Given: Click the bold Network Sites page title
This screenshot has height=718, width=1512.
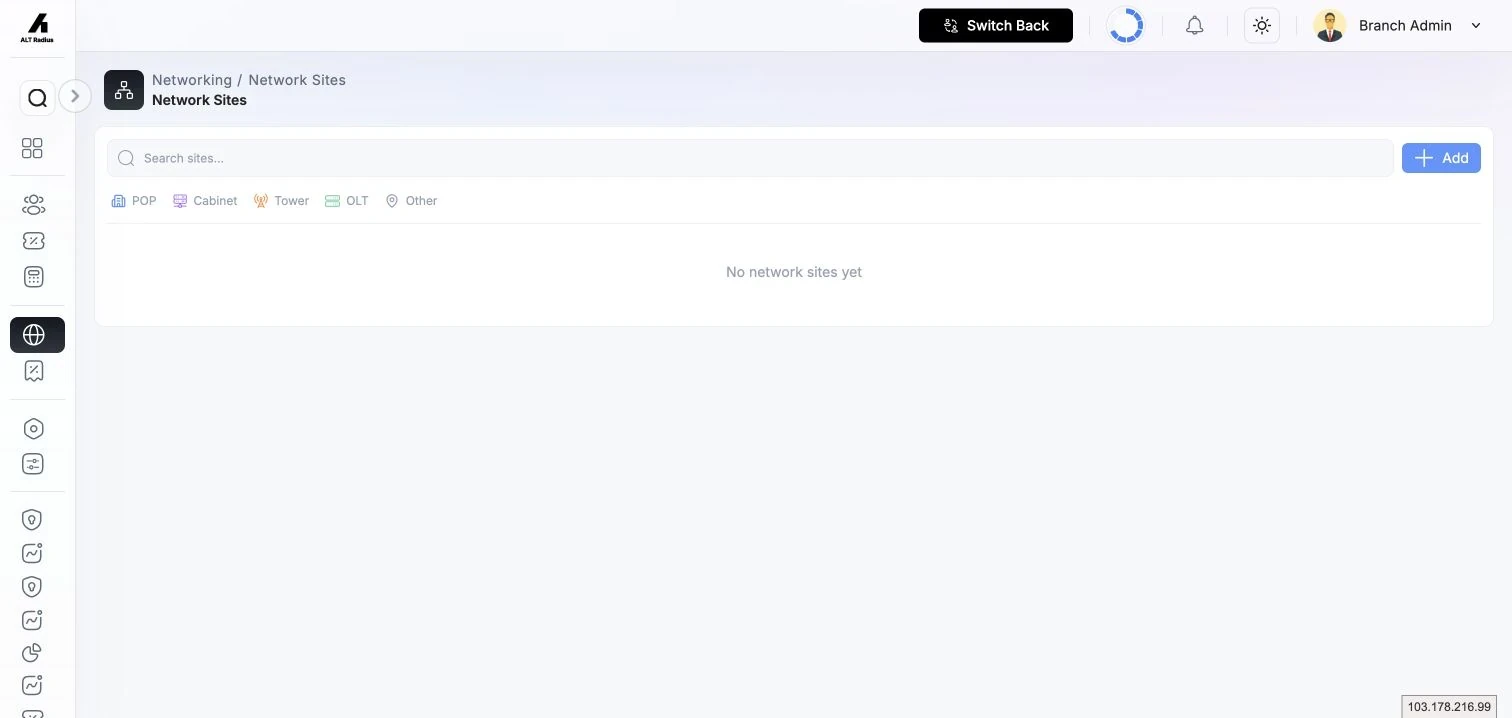Looking at the screenshot, I should coord(199,100).
